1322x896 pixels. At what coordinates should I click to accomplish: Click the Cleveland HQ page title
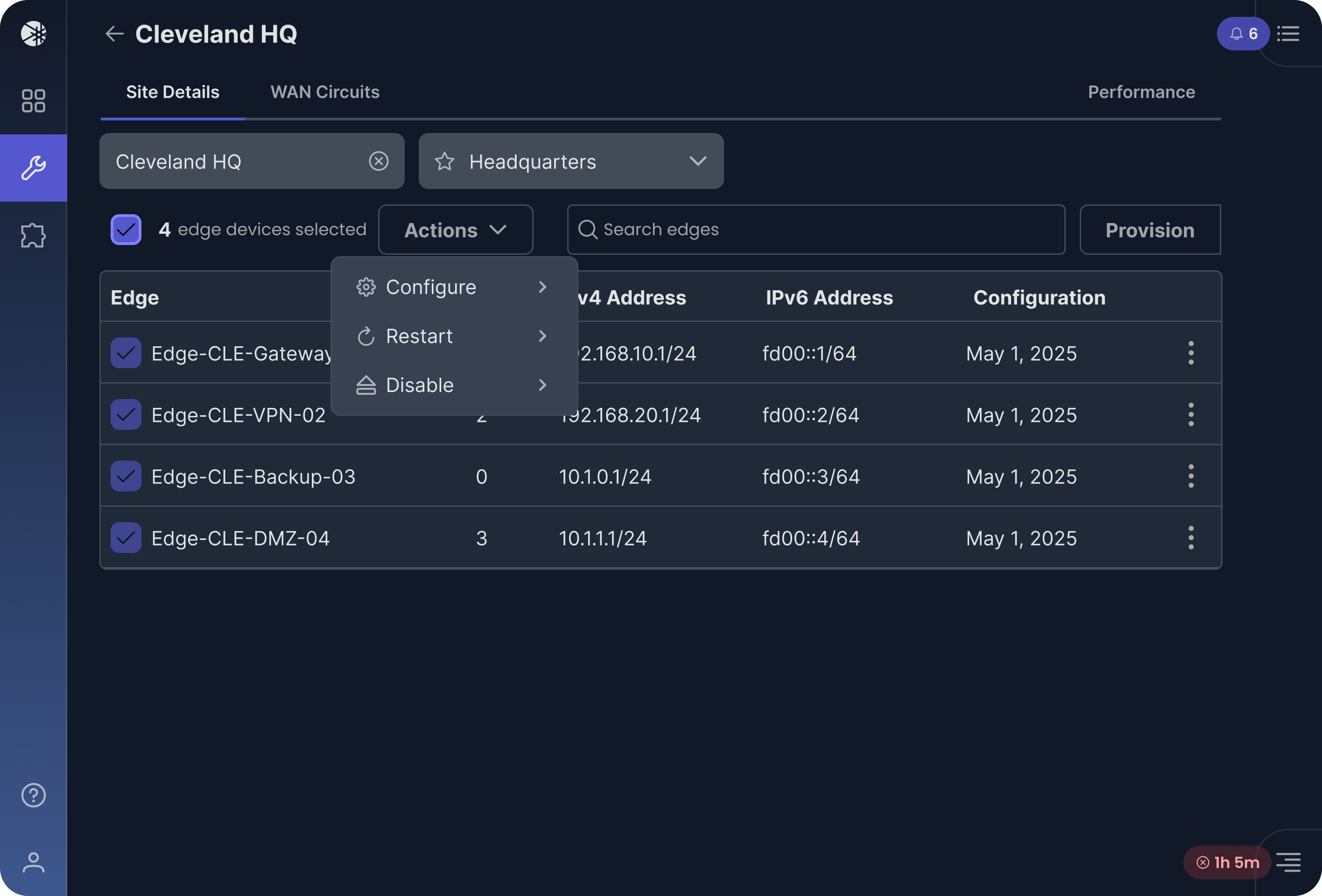216,34
